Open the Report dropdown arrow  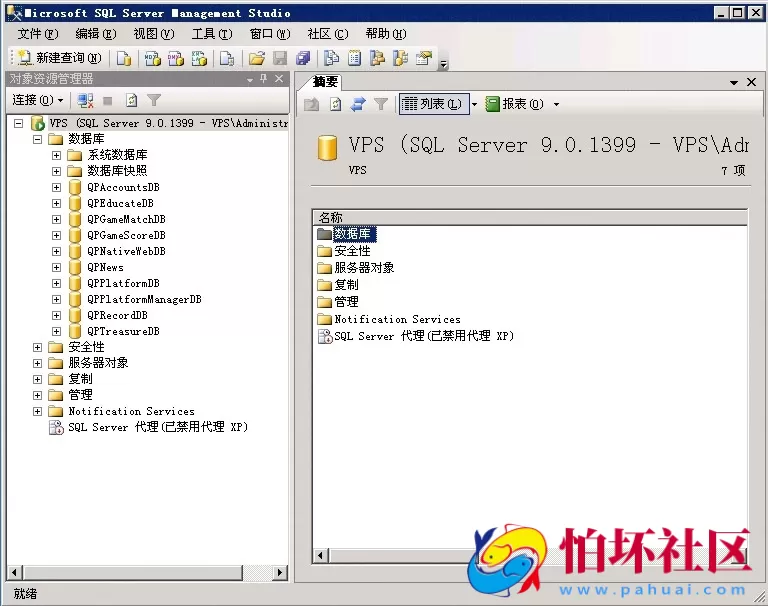(x=556, y=104)
